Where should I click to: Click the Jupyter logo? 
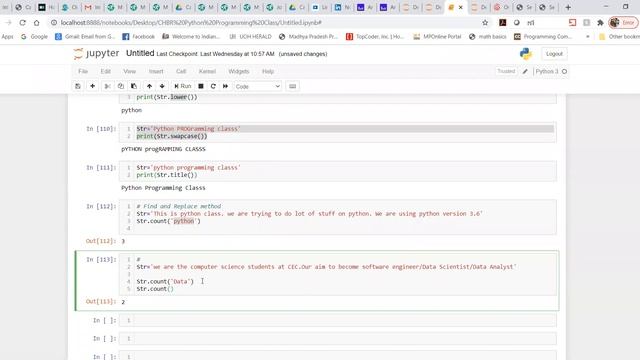96,53
